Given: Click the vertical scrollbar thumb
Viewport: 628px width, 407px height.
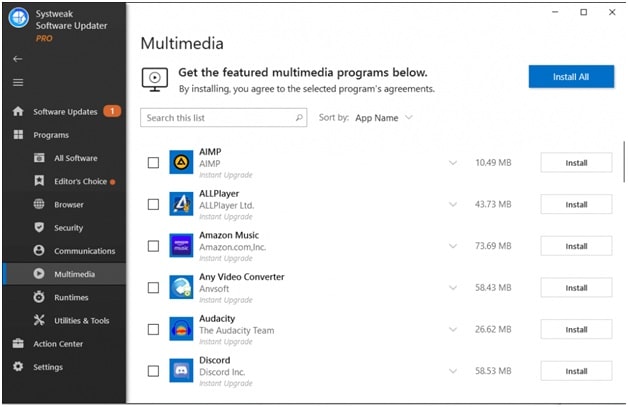Looking at the screenshot, I should (x=624, y=161).
